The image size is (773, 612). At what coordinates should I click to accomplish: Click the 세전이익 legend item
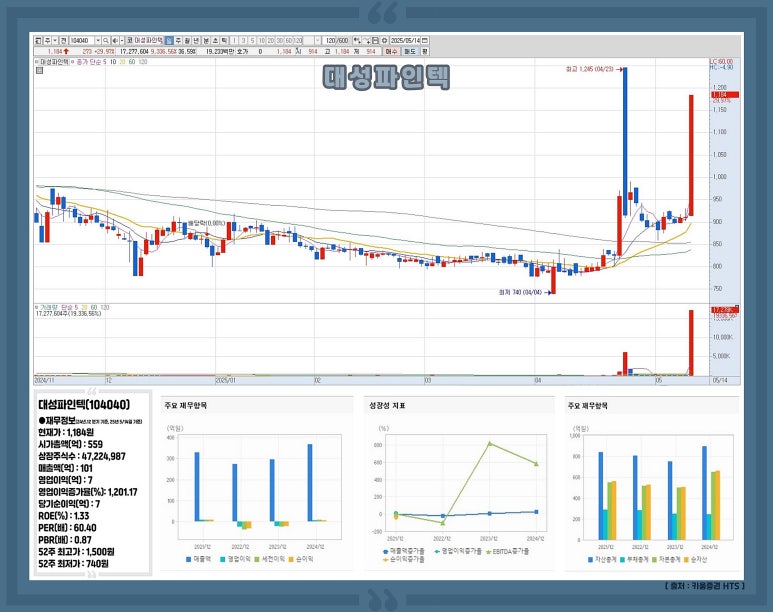point(270,559)
